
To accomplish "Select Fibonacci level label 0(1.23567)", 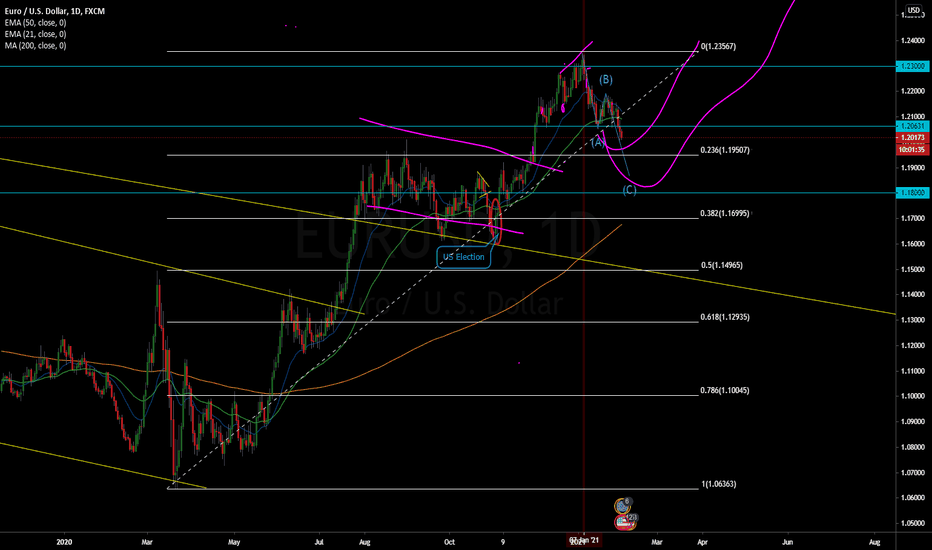I will point(718,46).
